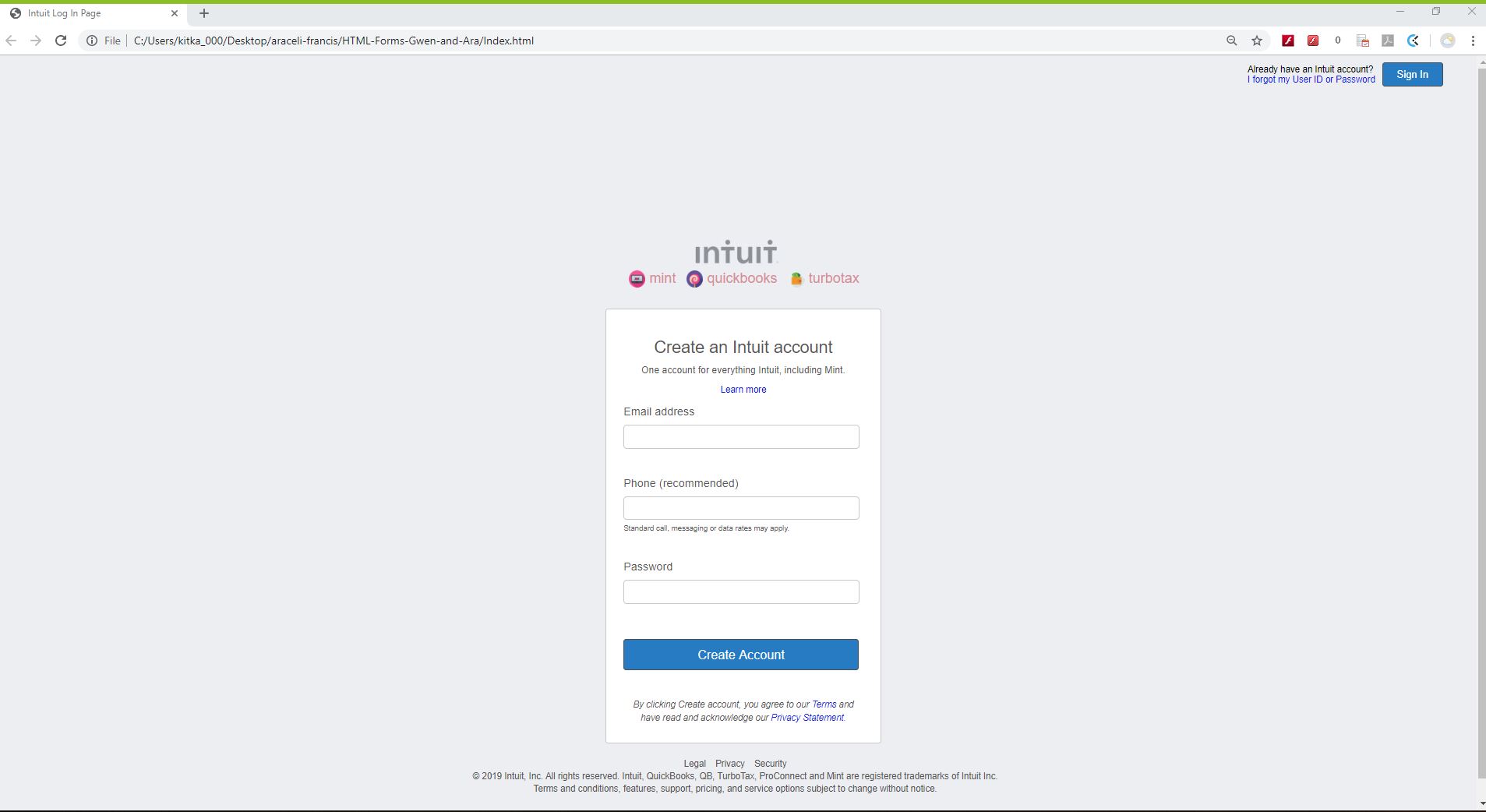Image resolution: width=1486 pixels, height=812 pixels.
Task: Click the 'Create an Intuit account' heading
Action: click(743, 347)
